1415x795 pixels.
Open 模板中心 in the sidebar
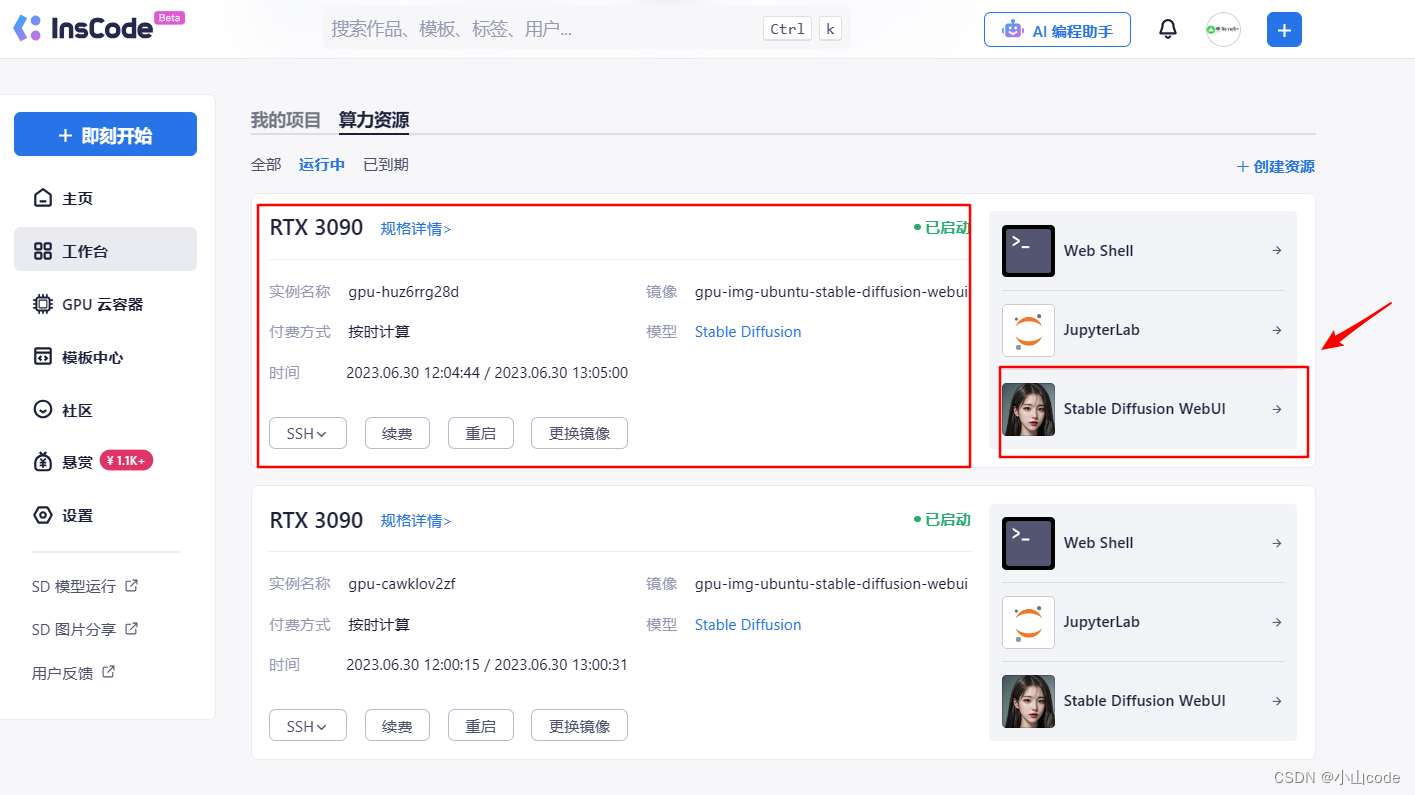pos(105,357)
